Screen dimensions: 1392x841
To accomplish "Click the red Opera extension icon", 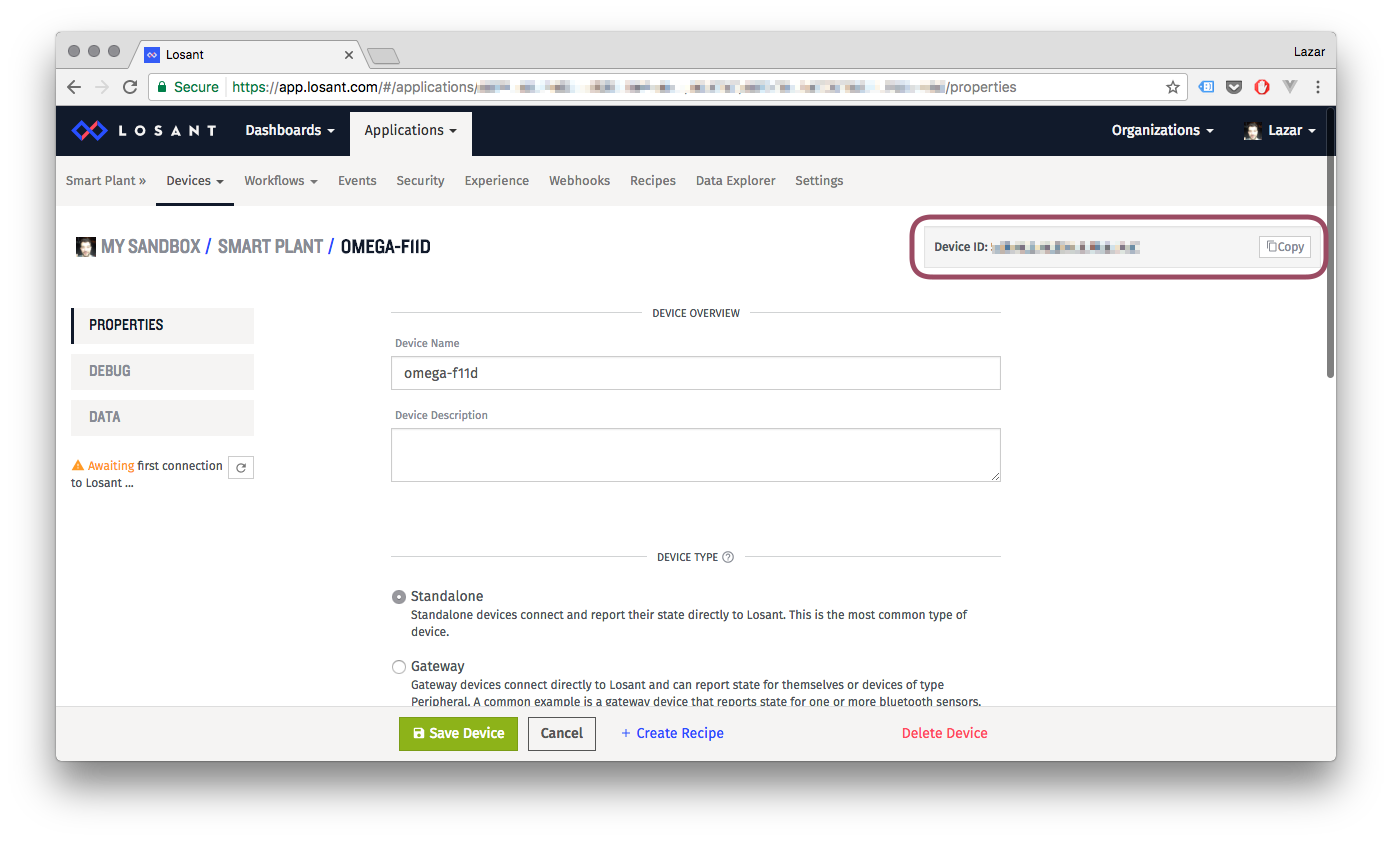I will click(1262, 87).
